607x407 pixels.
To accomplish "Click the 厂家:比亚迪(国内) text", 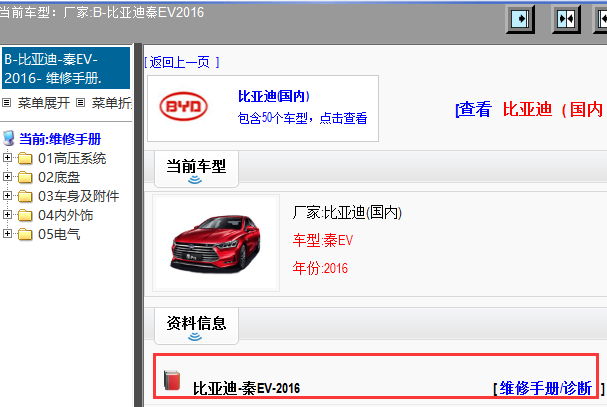I will tap(347, 213).
